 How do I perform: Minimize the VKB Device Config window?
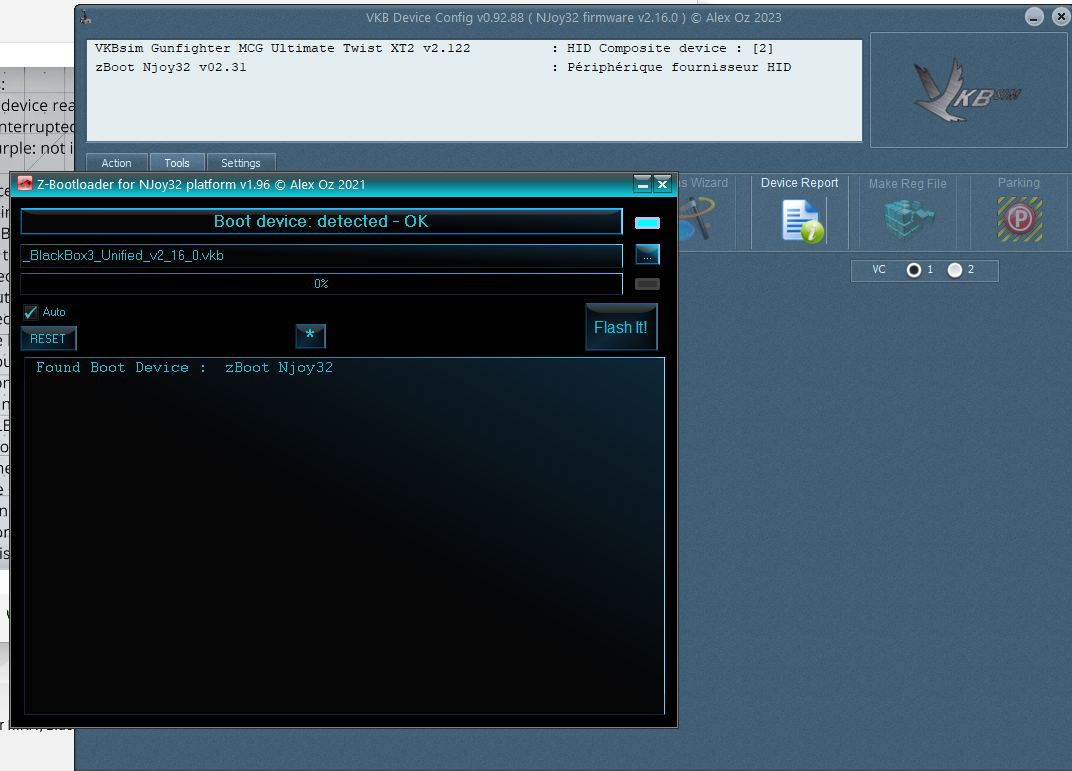[x=1034, y=17]
